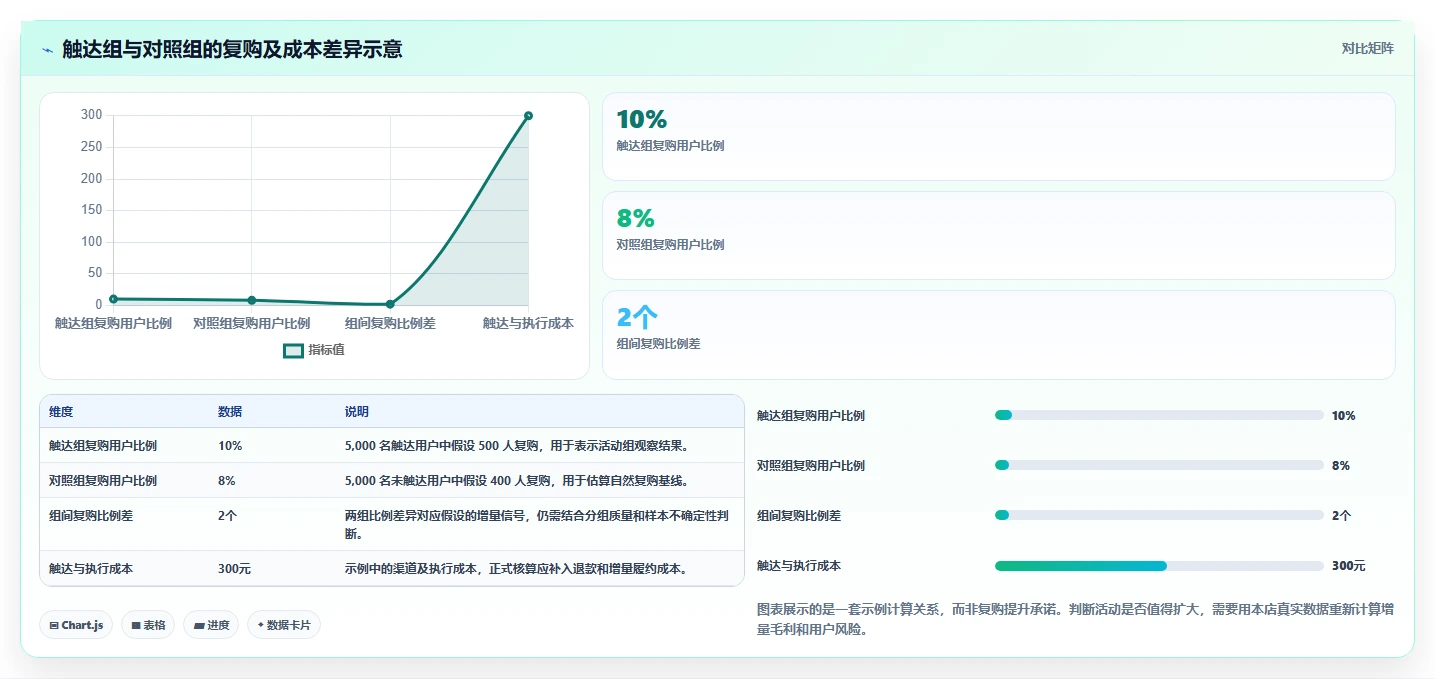Click the 说明 table column header

357,412
